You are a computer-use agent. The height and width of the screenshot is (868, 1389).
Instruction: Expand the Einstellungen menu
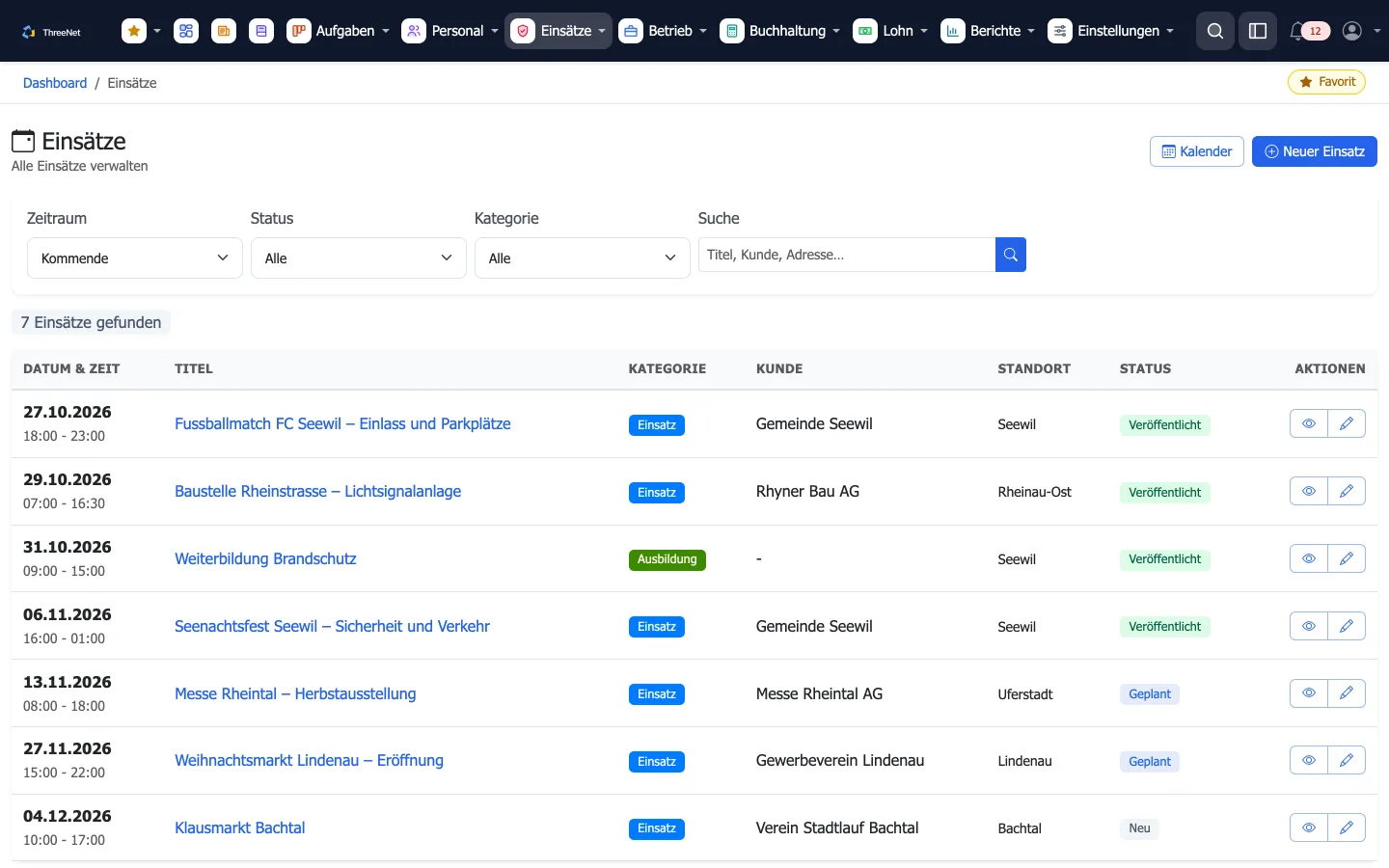pyautogui.click(x=1111, y=31)
